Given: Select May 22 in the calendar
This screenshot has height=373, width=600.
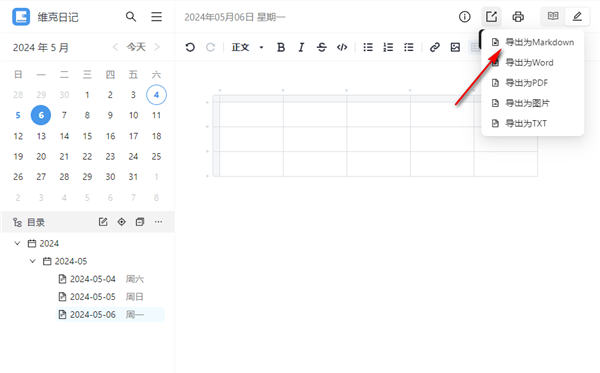Looking at the screenshot, I should point(87,156).
